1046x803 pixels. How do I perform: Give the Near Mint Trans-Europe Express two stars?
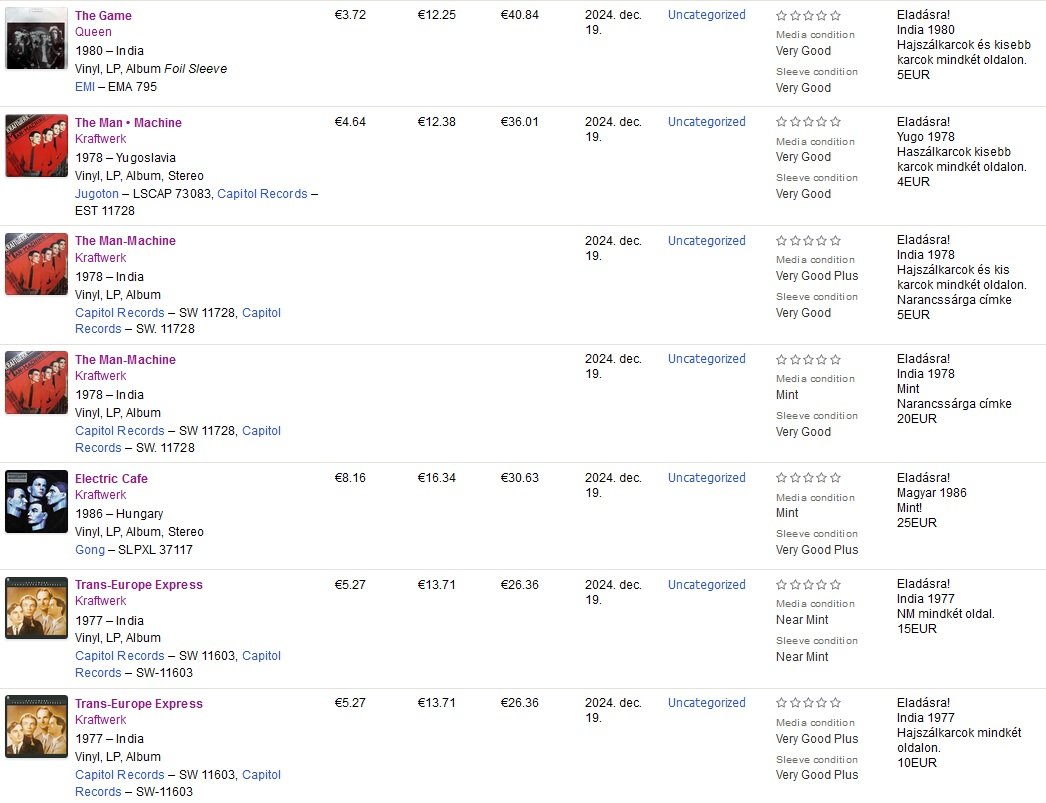pyautogui.click(x=795, y=585)
